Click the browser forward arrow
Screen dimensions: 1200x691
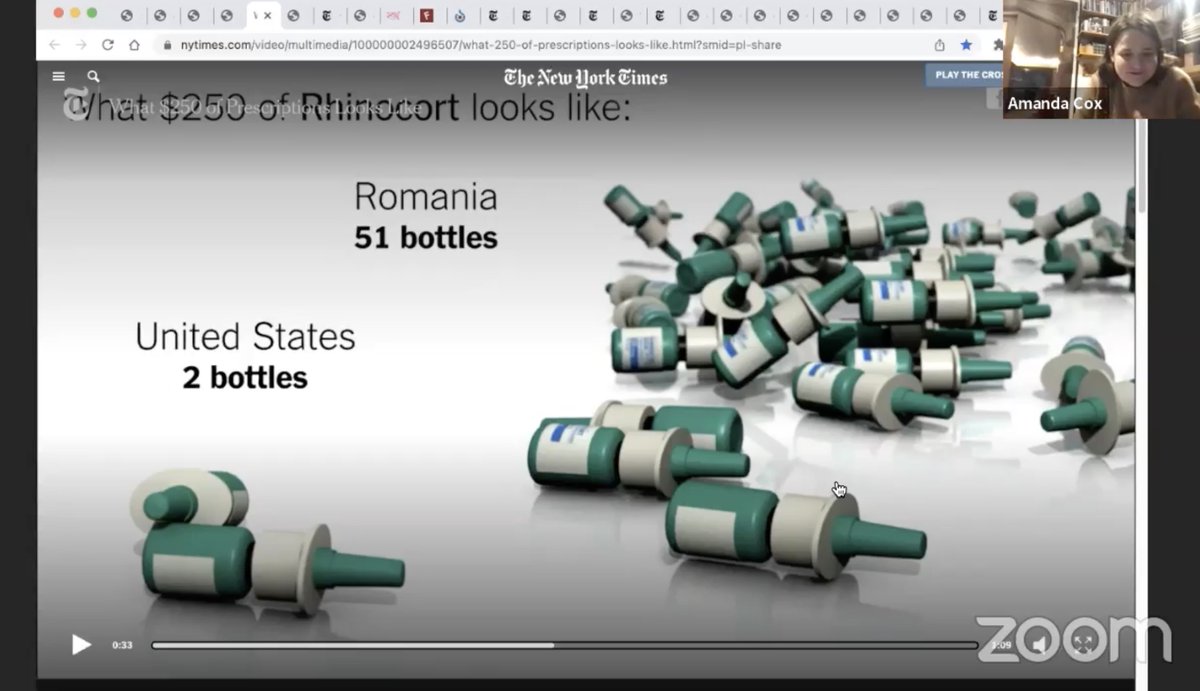(x=81, y=45)
